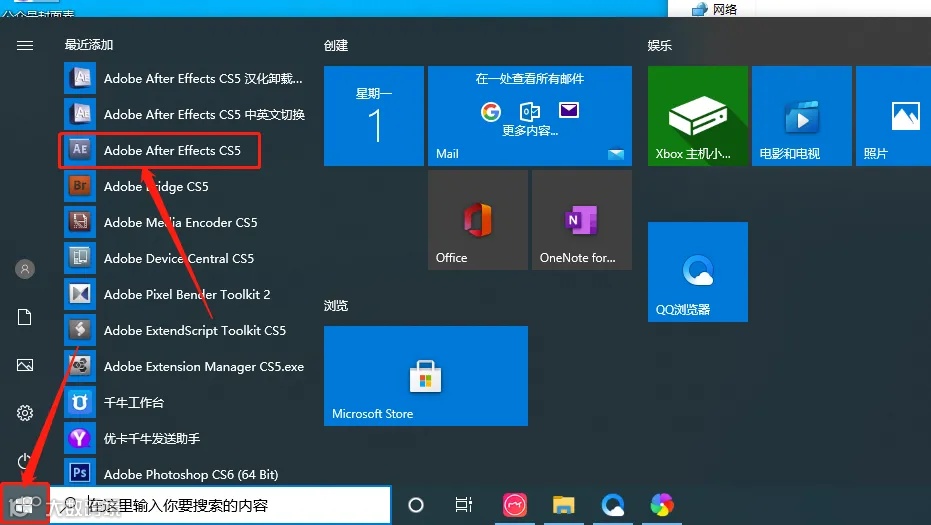Launch the QQ浏览器 tile

698,272
